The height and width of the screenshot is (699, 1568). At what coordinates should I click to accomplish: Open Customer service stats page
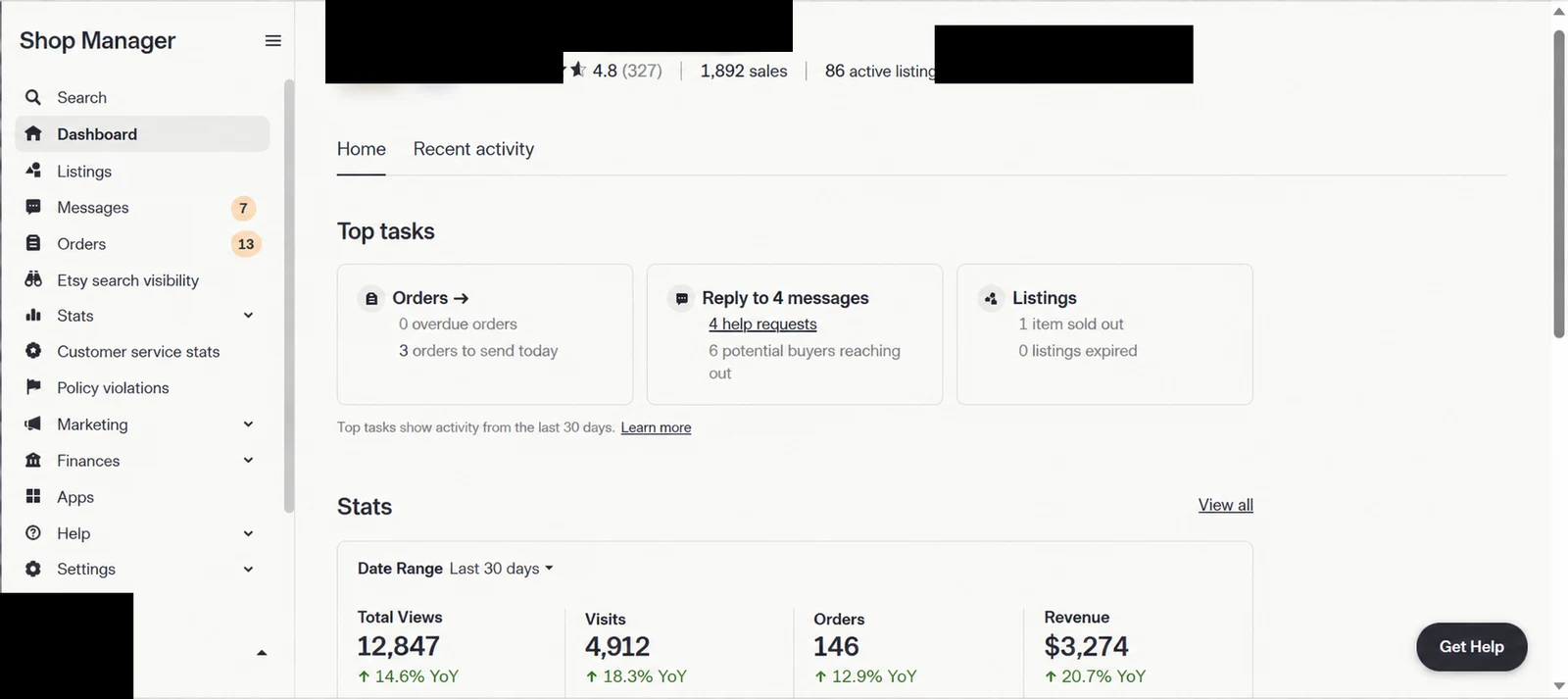138,351
